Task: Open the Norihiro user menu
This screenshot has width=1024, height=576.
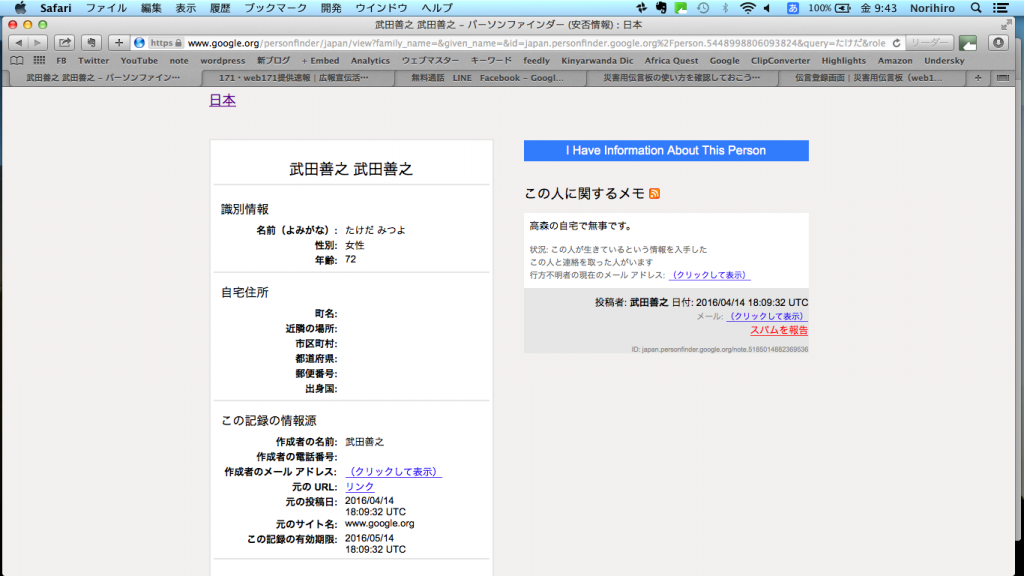Action: click(x=932, y=8)
